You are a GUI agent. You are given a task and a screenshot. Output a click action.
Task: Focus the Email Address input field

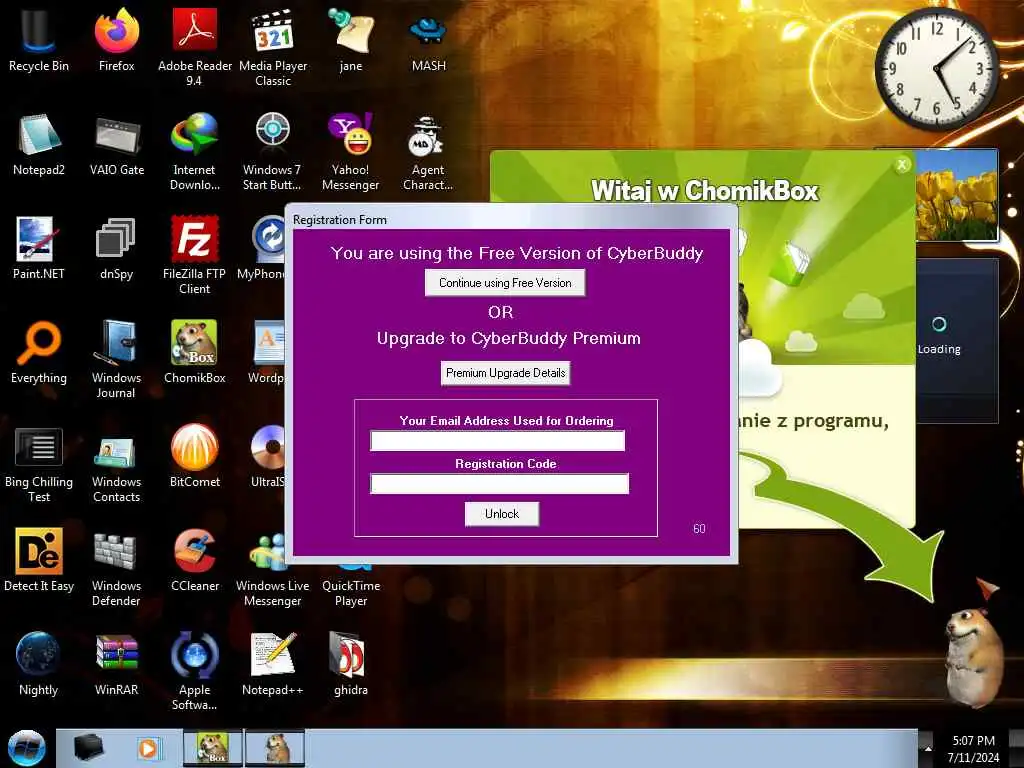[x=498, y=441]
